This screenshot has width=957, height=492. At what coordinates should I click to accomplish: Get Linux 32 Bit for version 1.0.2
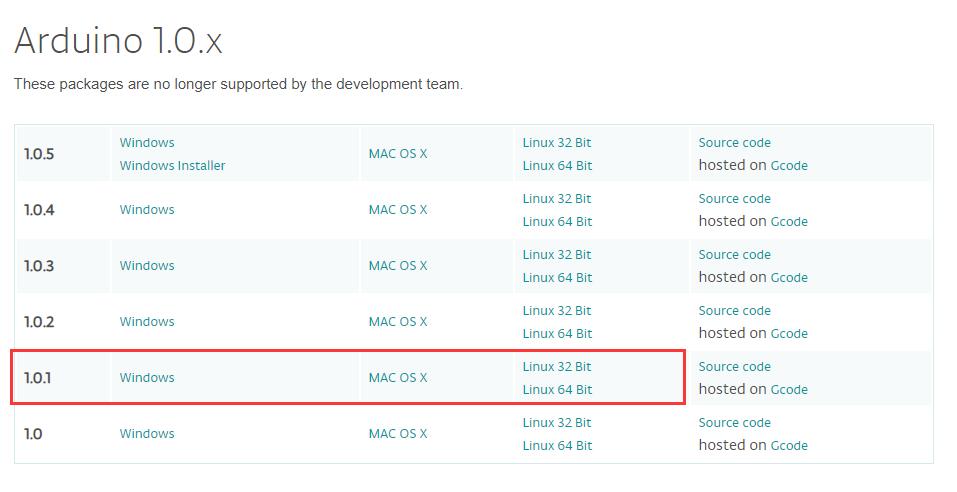tap(557, 311)
